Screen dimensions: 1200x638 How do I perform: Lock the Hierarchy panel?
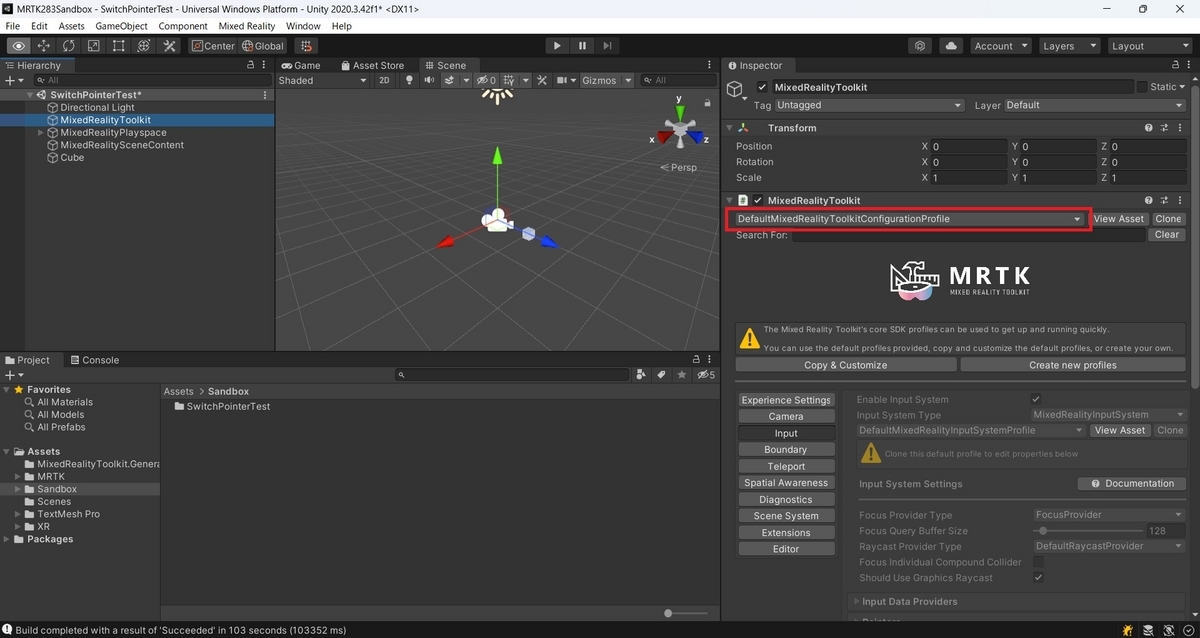pos(250,65)
